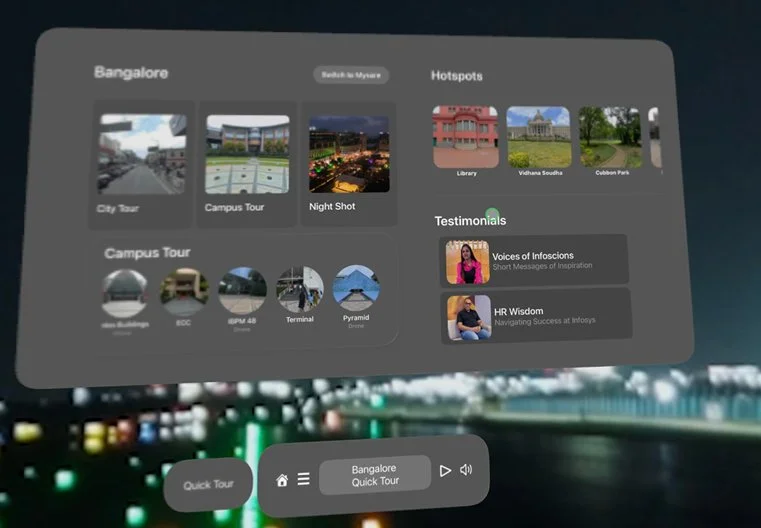
Task: Open the Night Shot card
Action: point(349,164)
